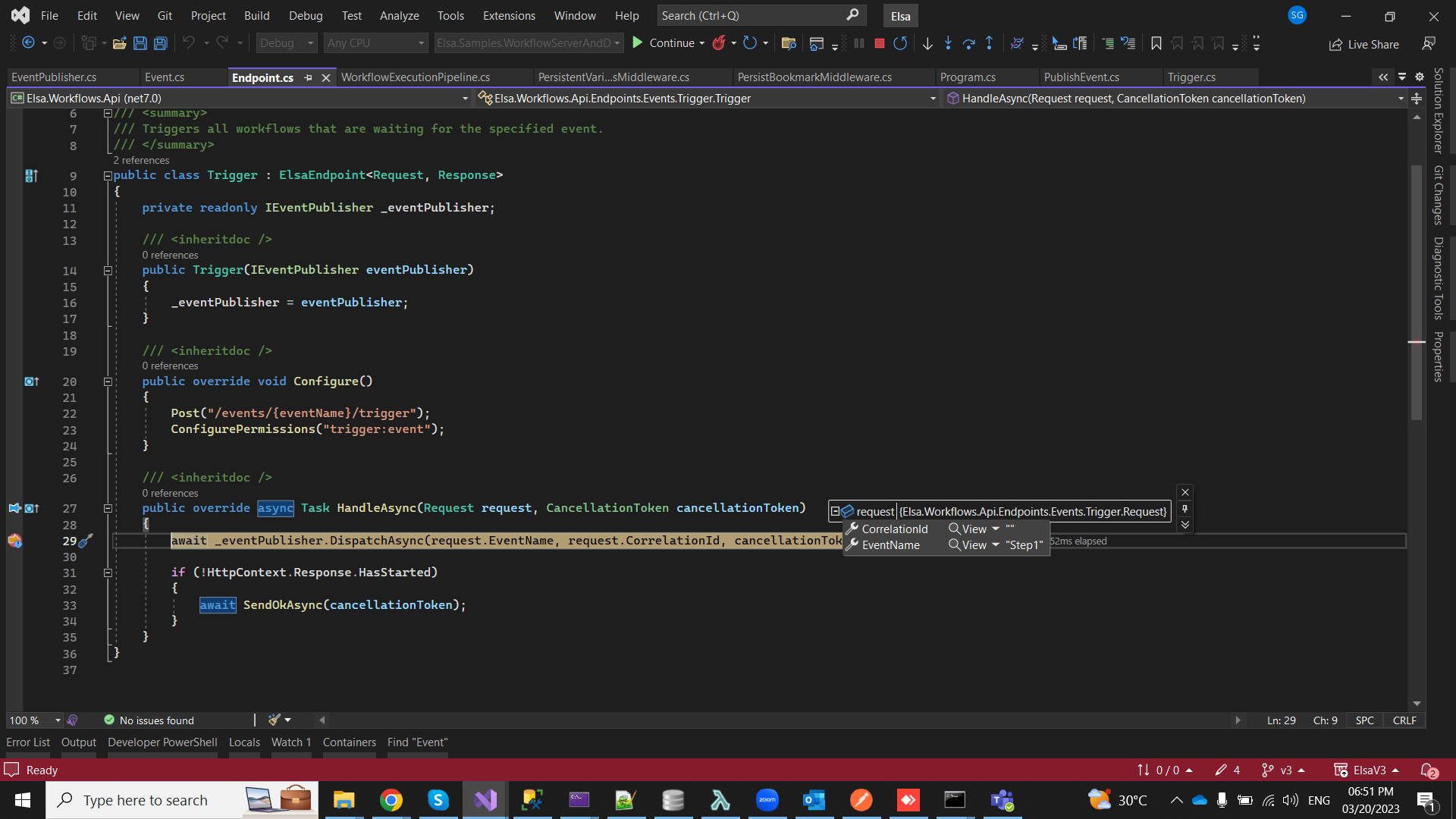This screenshot has height=819, width=1456.
Task: Toggle the breakpoint on line 29
Action: 14,541
